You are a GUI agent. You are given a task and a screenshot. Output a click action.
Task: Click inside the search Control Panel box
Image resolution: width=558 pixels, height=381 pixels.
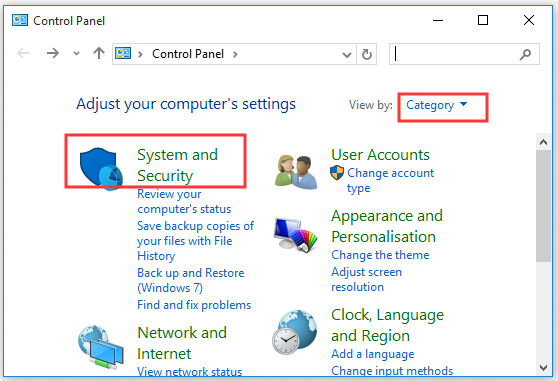point(464,54)
